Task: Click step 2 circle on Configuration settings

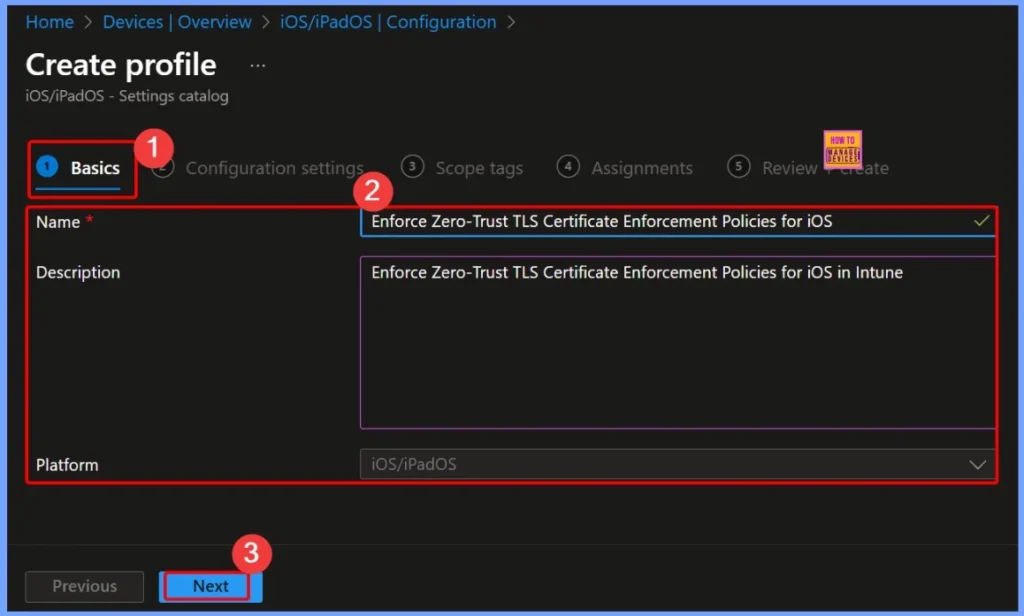Action: (164, 168)
